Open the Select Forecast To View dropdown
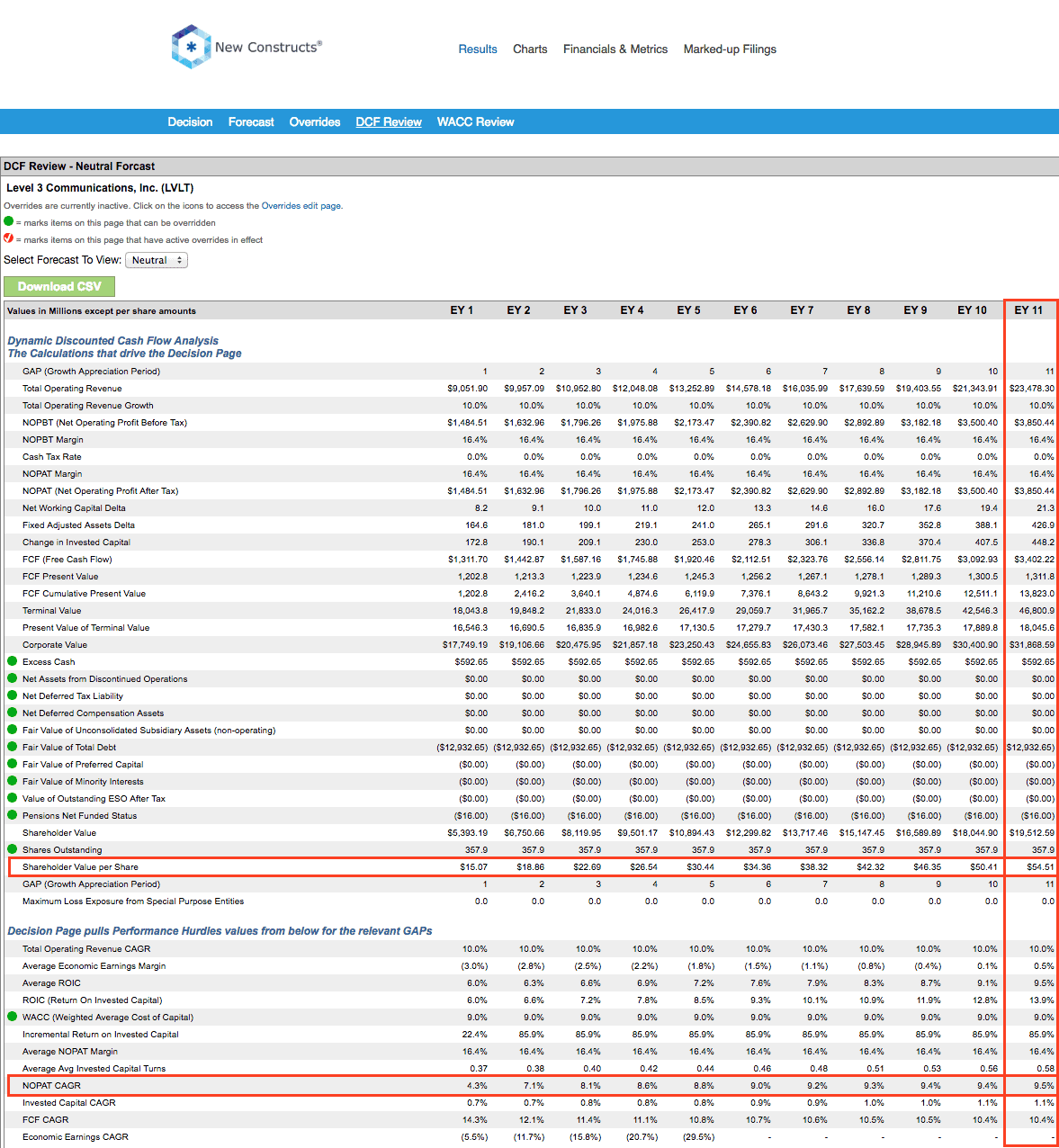 [157, 260]
